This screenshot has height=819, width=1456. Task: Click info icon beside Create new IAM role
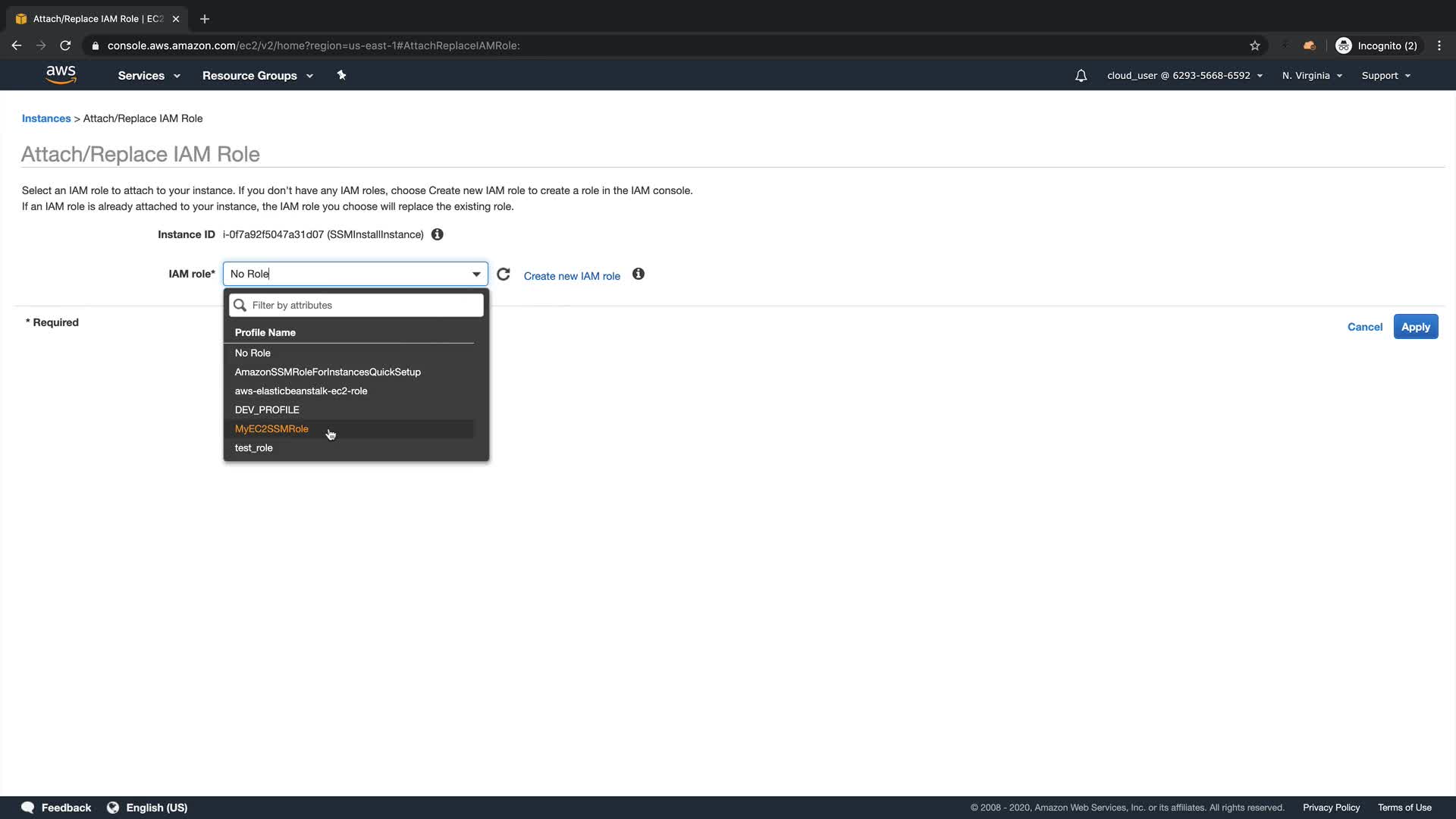(639, 275)
